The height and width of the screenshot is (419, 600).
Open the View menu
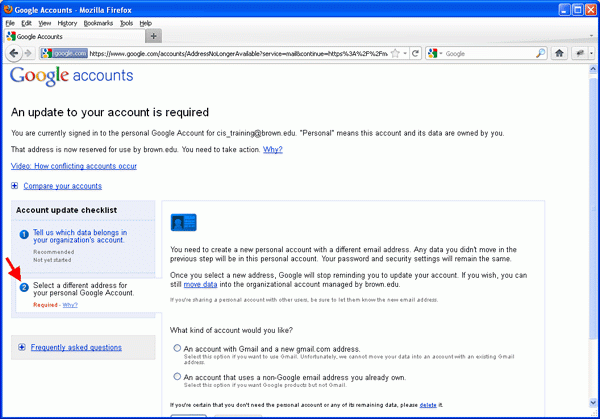45,23
